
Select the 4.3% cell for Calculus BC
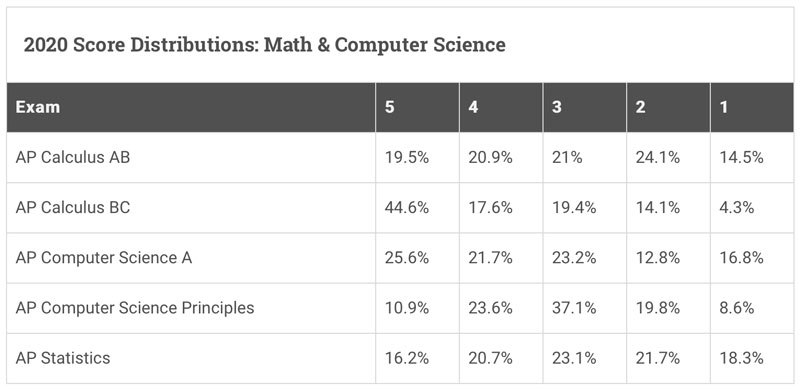[752, 208]
